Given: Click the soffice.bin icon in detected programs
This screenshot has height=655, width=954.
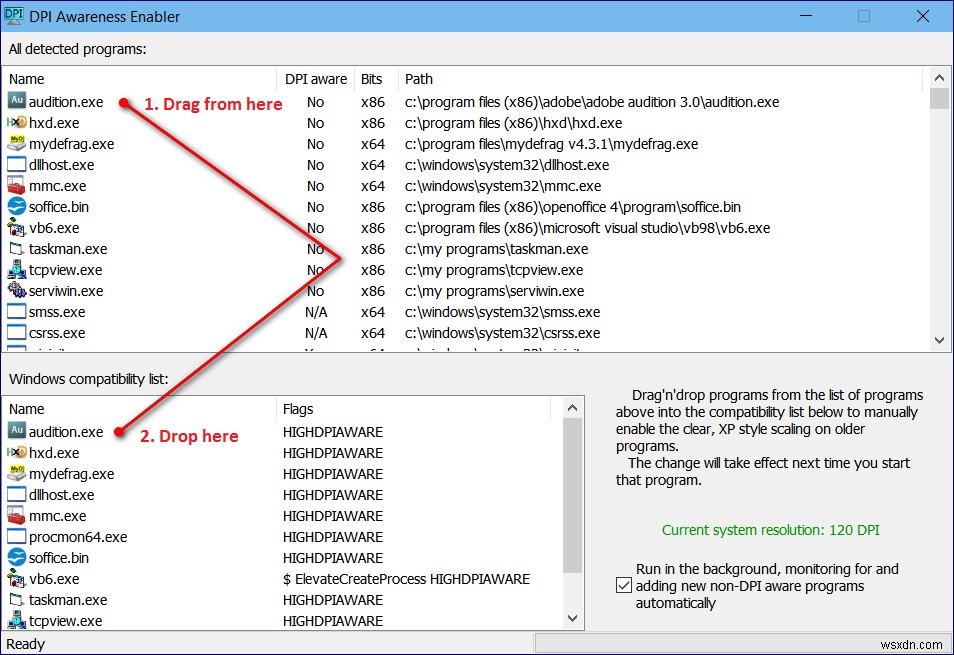Looking at the screenshot, I should [x=16, y=207].
